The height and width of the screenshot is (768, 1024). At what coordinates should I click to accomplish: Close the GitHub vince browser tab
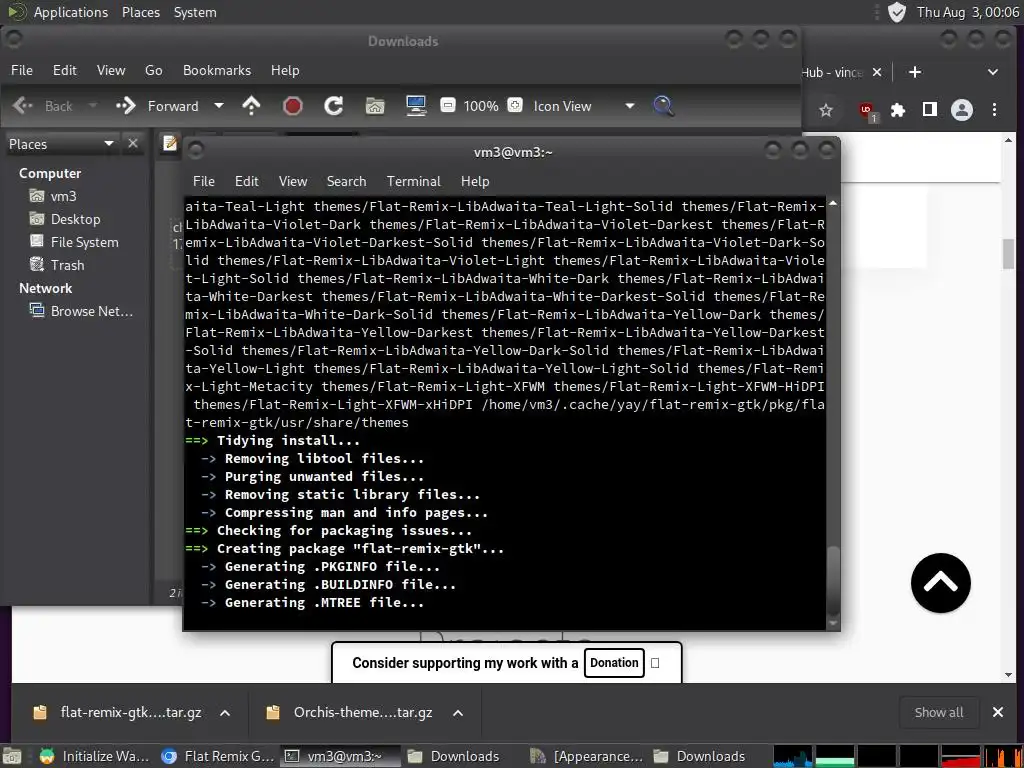point(877,72)
